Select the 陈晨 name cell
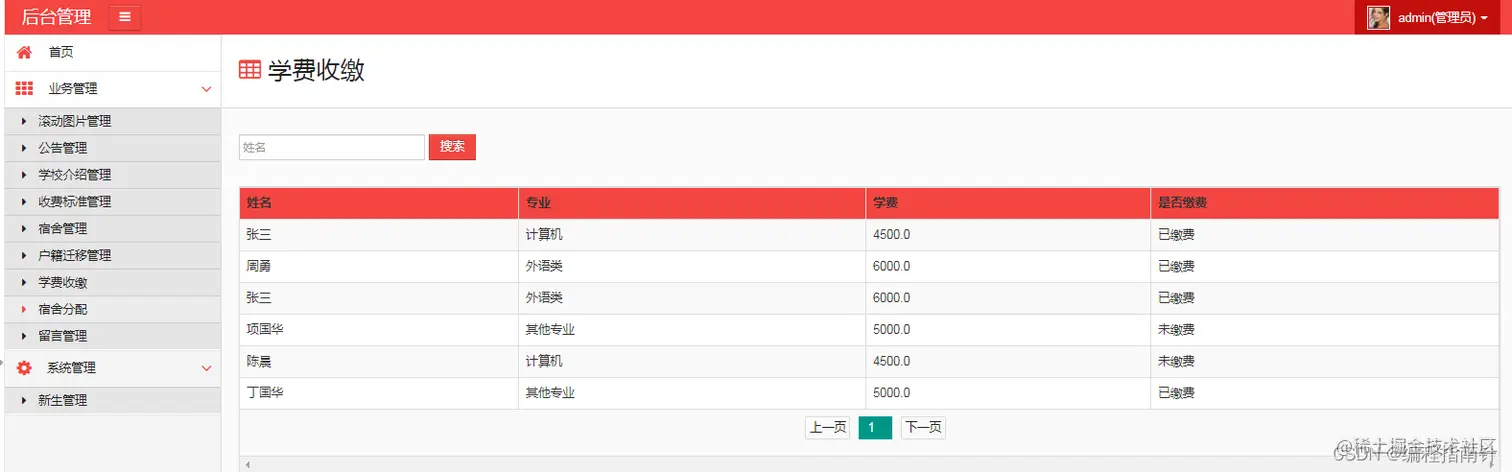This screenshot has height=472, width=1512. (x=379, y=362)
